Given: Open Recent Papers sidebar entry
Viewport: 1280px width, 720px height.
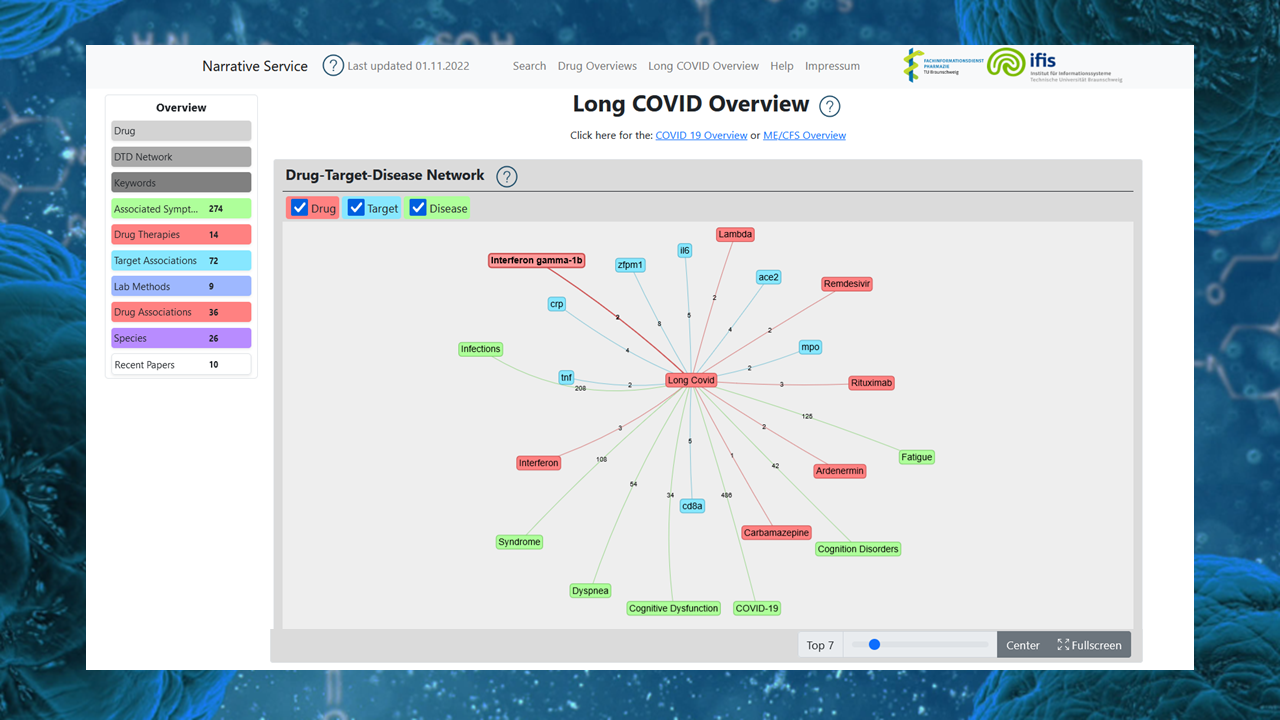Looking at the screenshot, I should (181, 365).
